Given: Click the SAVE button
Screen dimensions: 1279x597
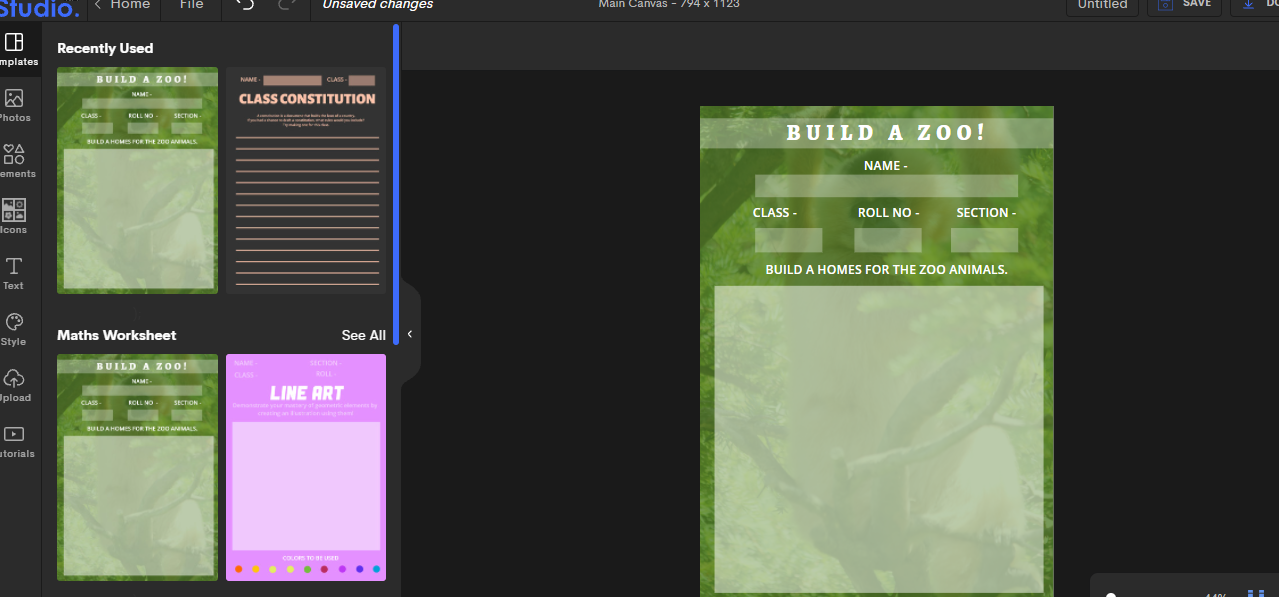Looking at the screenshot, I should point(1184,4).
